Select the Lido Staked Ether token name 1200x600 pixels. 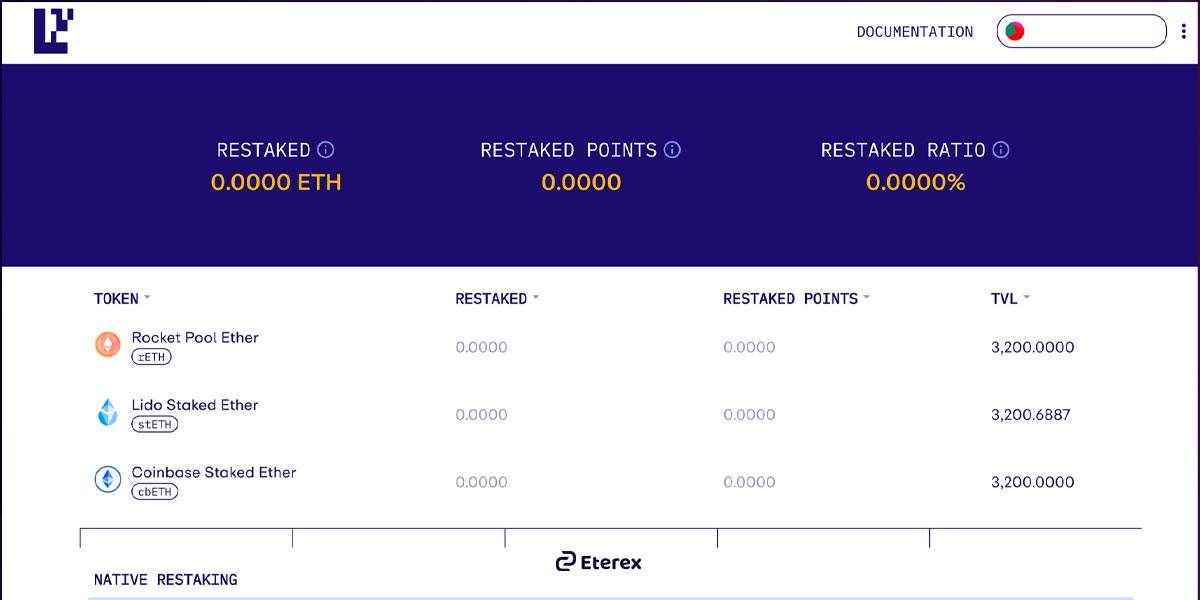click(x=195, y=405)
